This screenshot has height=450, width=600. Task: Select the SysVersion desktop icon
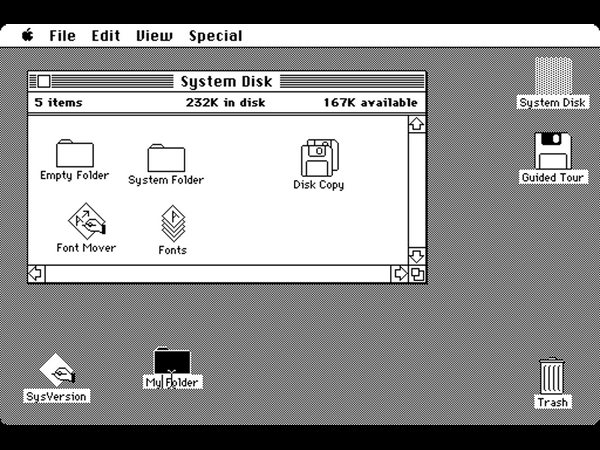coord(57,370)
